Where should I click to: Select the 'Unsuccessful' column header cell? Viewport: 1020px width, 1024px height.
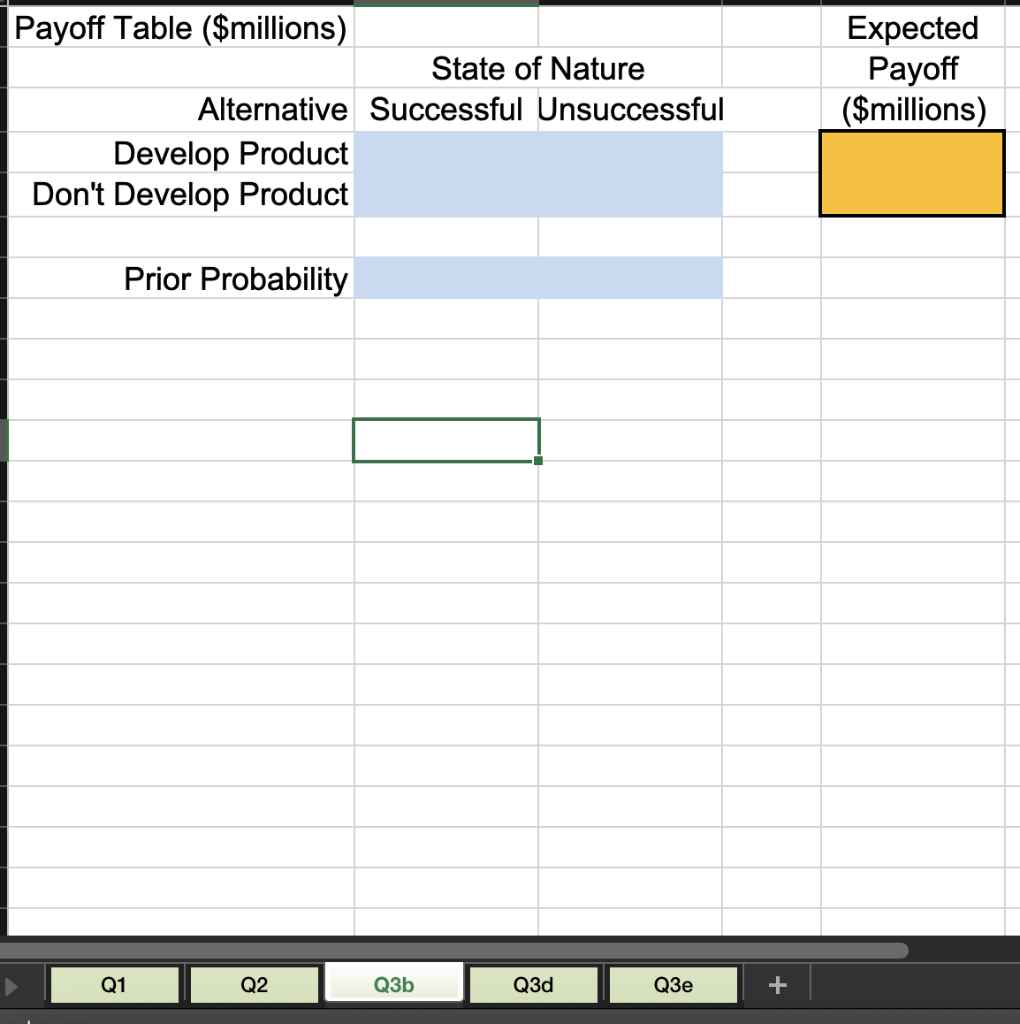click(x=631, y=110)
